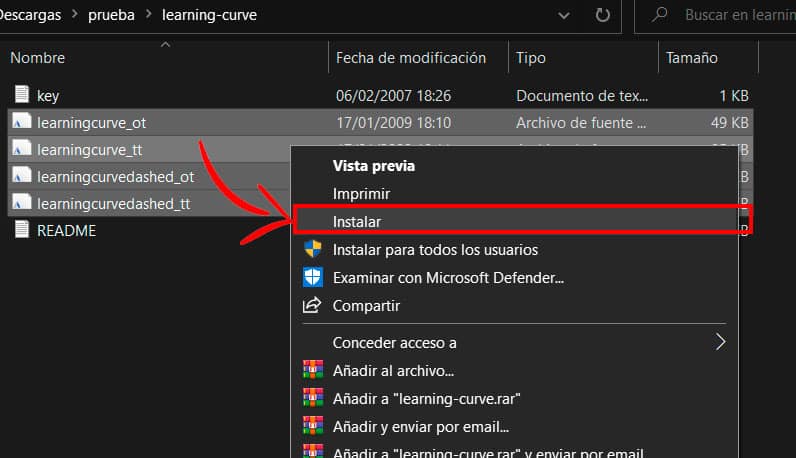This screenshot has height=458, width=796.
Task: Choose Instalar from the context menu
Action: [357, 221]
